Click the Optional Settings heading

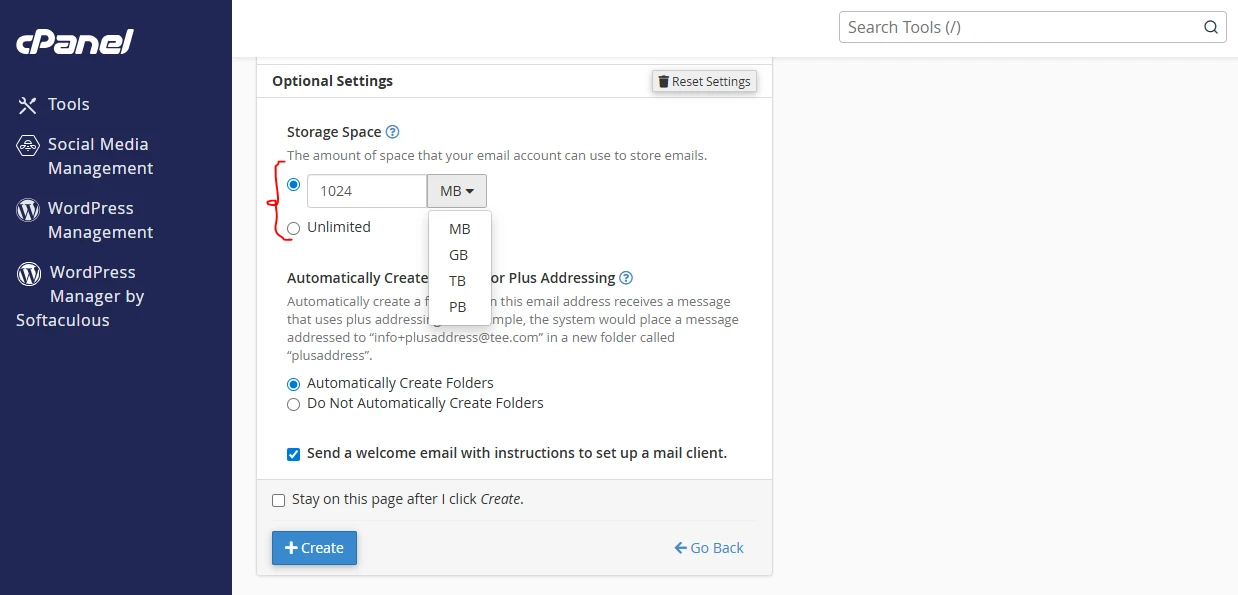[332, 81]
